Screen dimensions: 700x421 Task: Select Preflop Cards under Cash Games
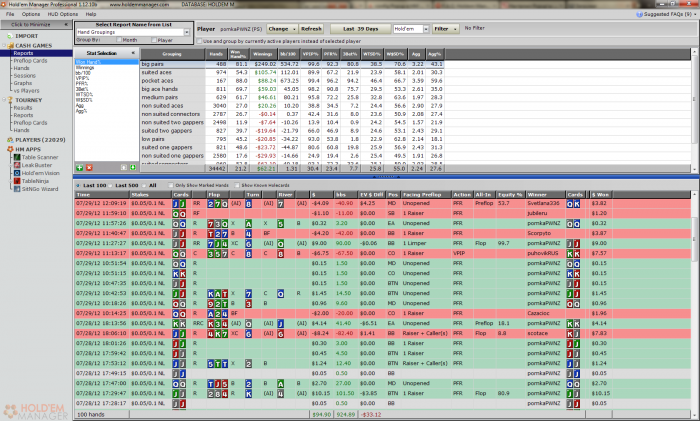30,61
